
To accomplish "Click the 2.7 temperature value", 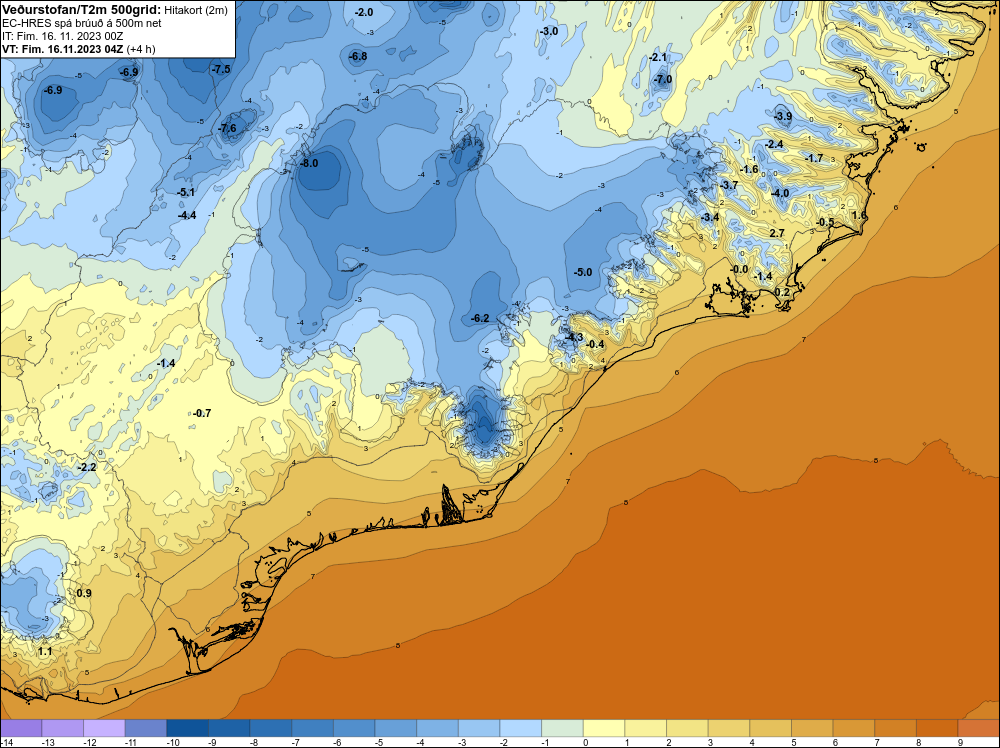I will [777, 233].
